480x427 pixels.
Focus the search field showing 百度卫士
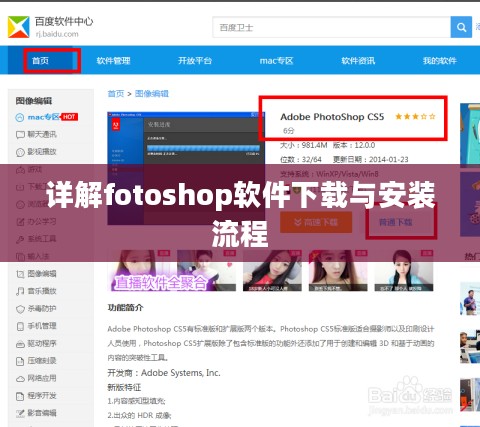point(332,27)
